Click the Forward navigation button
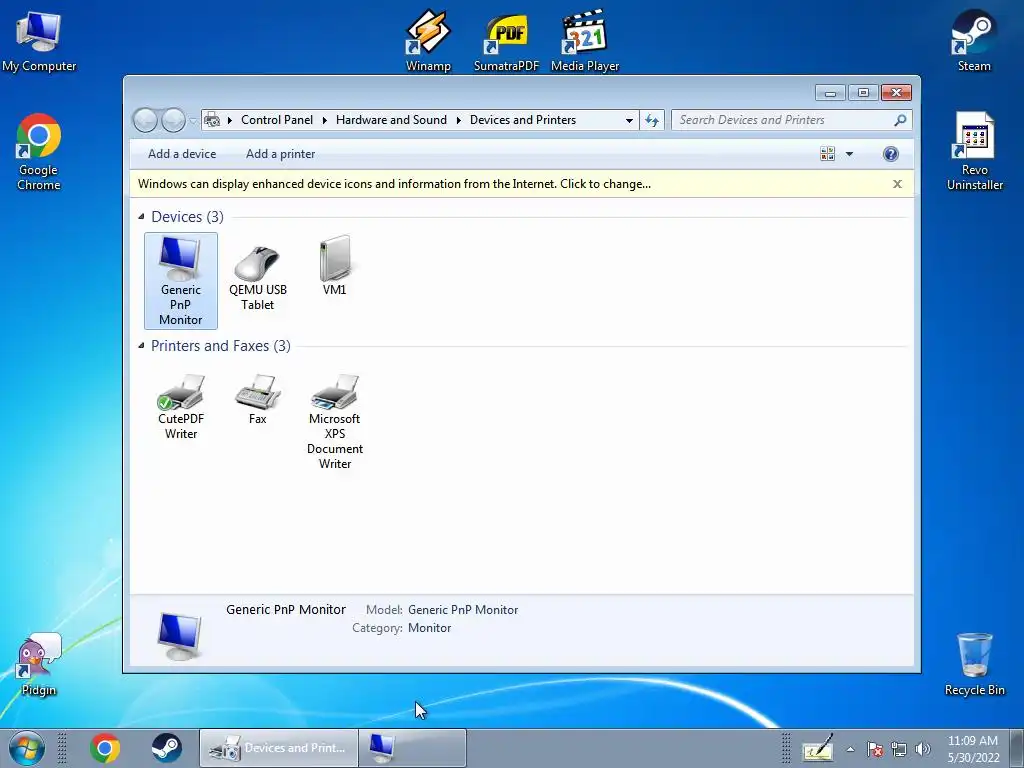Image resolution: width=1024 pixels, height=768 pixels. click(x=173, y=120)
